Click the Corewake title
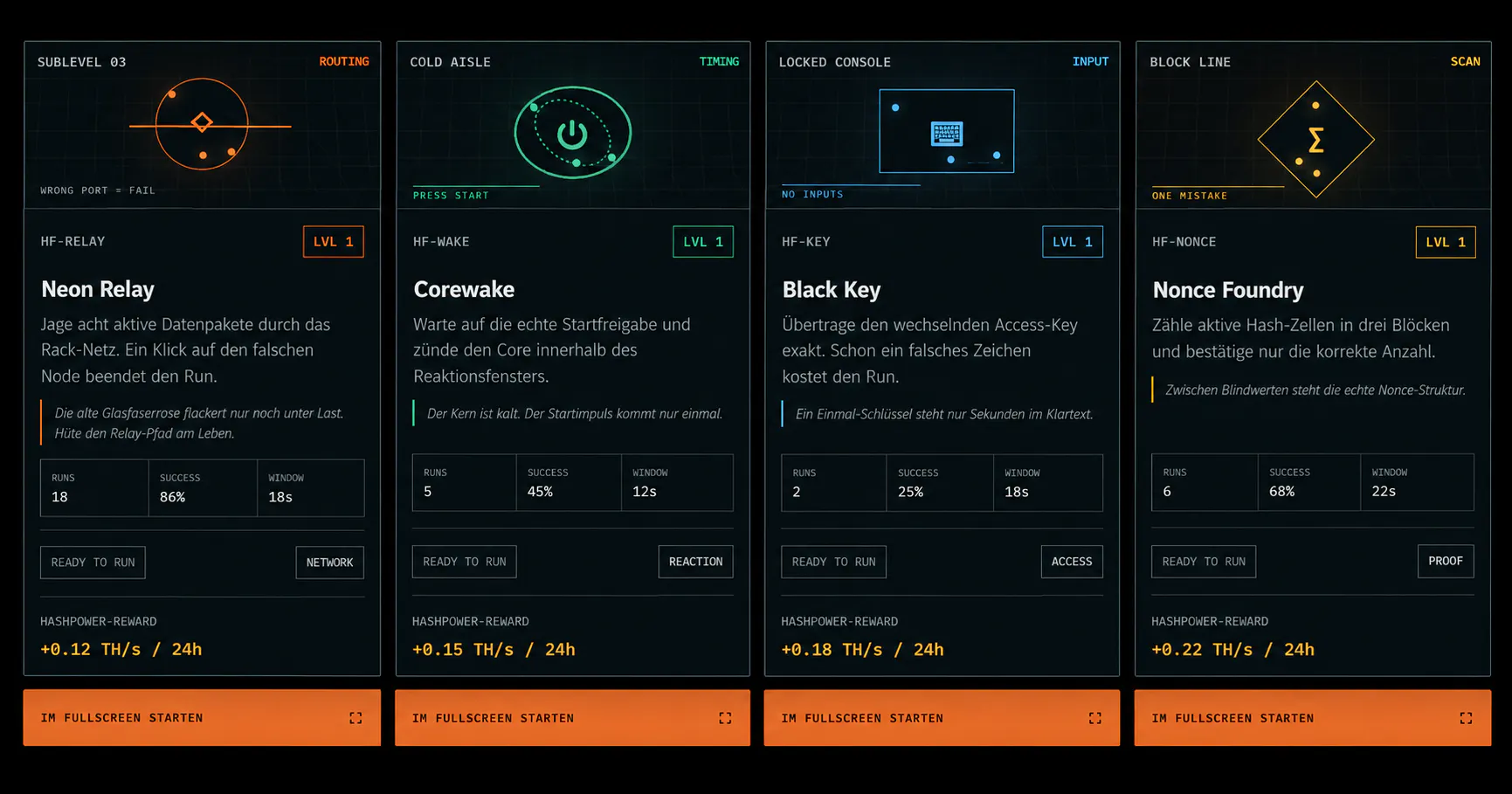The image size is (1512, 794). click(x=464, y=289)
